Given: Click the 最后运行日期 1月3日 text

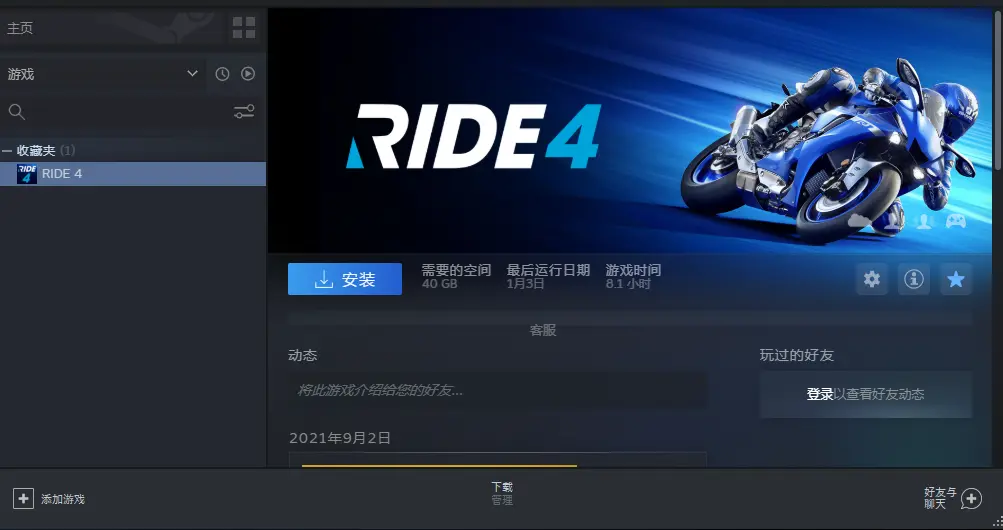Looking at the screenshot, I should (548, 276).
